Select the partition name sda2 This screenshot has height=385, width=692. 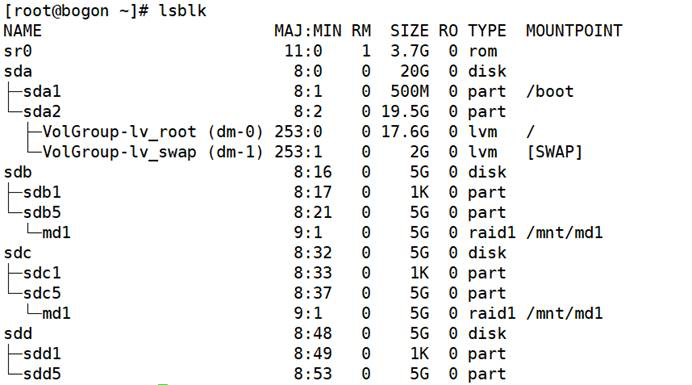(x=42, y=112)
